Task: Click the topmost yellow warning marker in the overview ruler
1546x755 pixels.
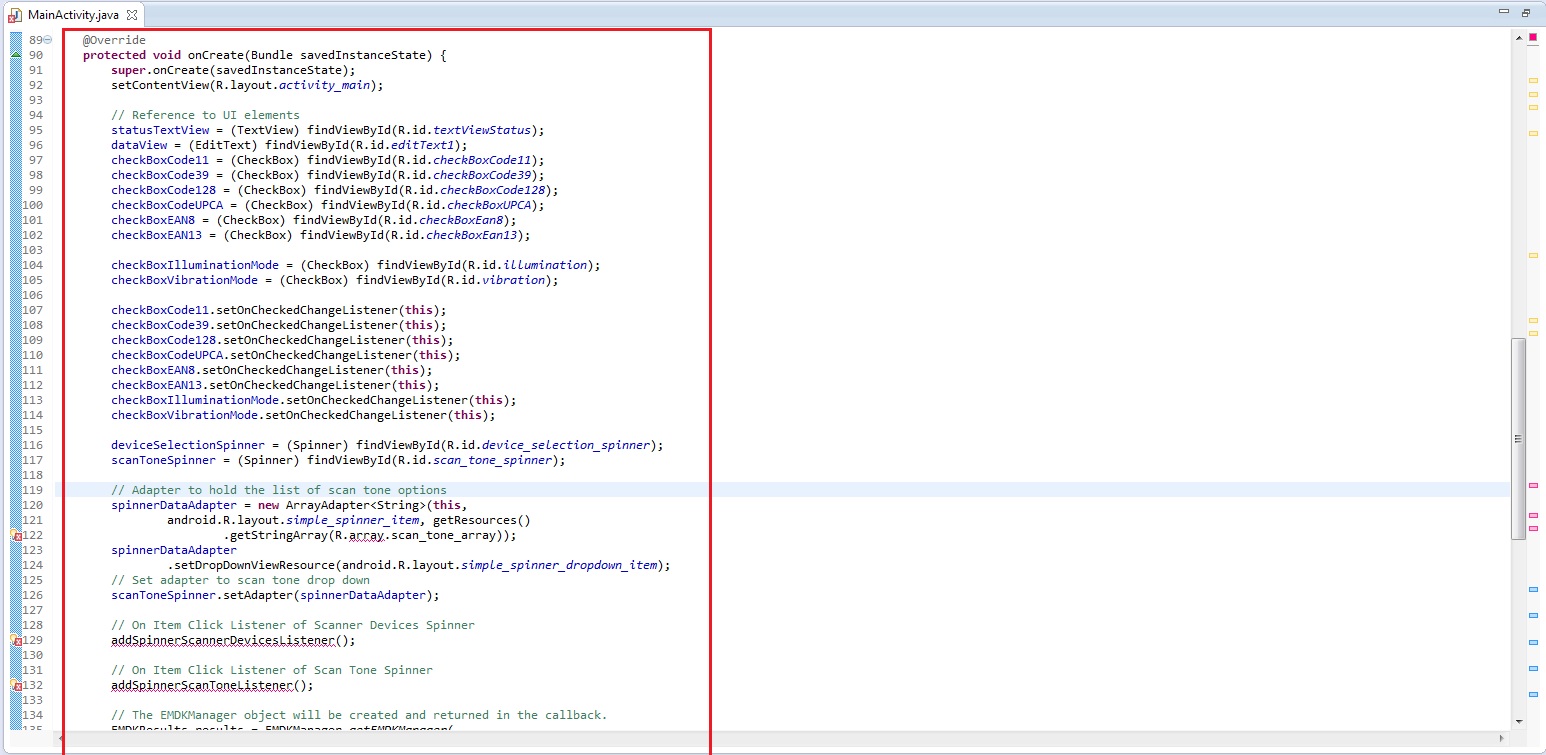Action: [1533, 80]
